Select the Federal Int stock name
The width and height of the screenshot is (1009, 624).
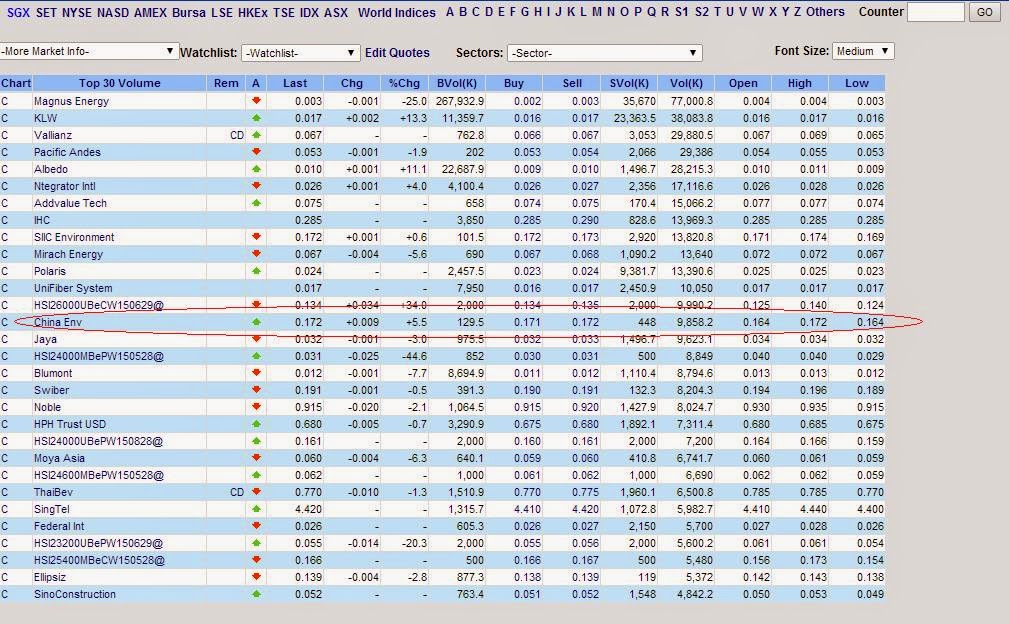coord(59,526)
